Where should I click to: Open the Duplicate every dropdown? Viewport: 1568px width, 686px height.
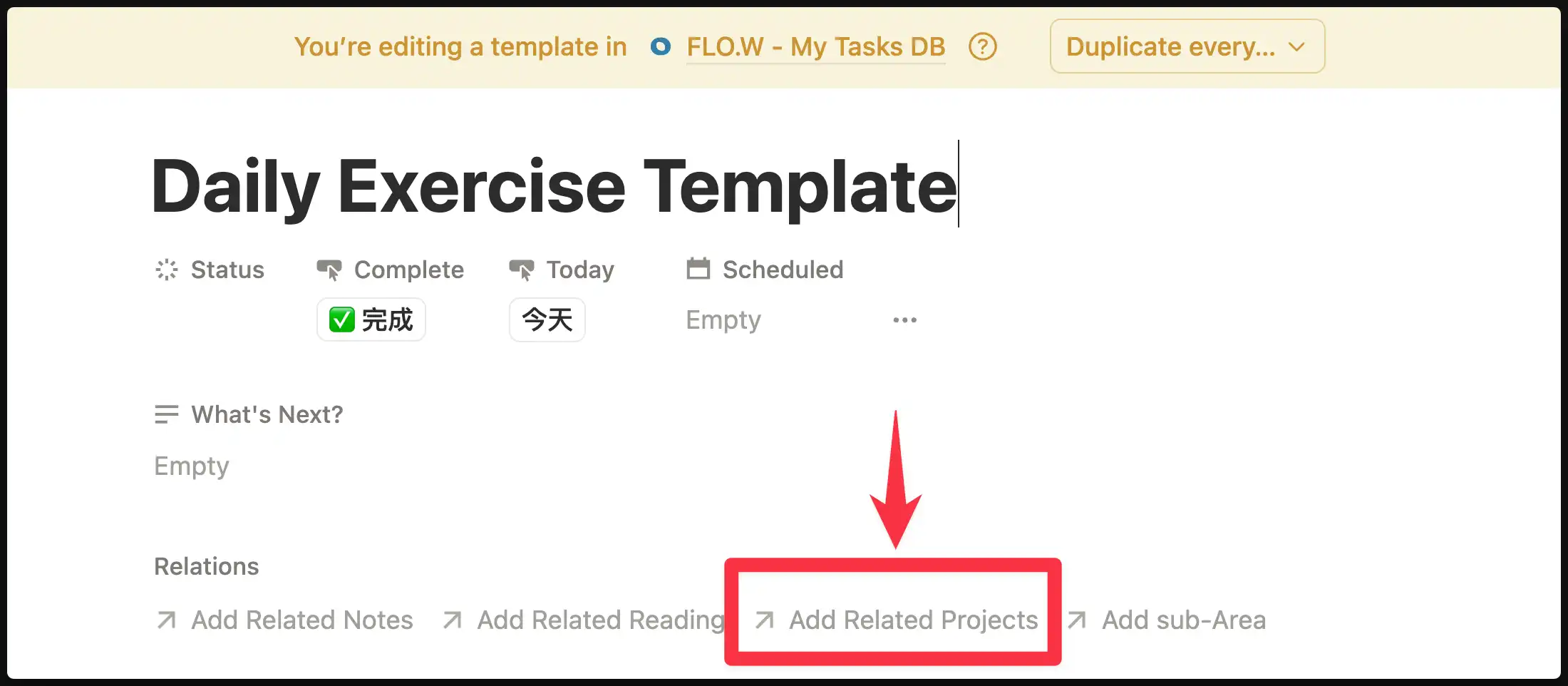(1187, 47)
